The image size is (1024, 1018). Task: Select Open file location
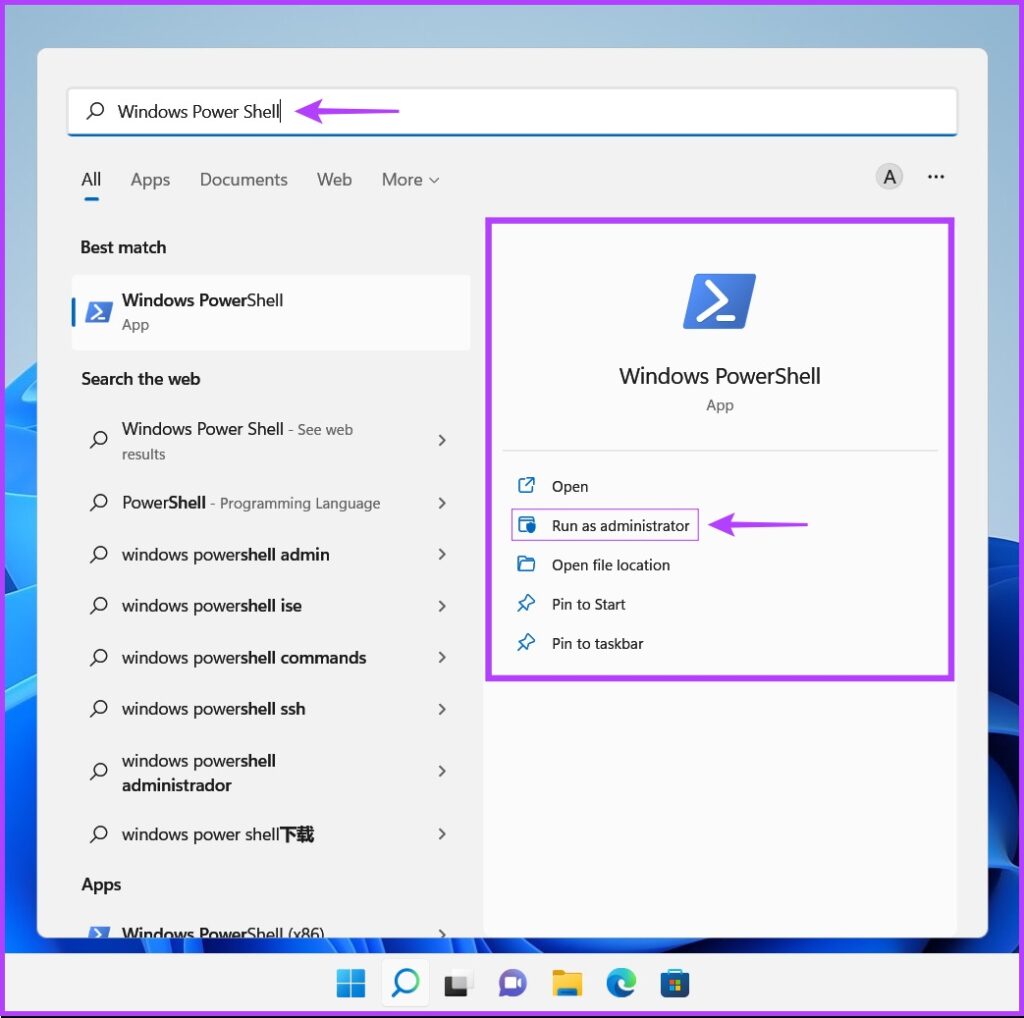click(x=610, y=565)
